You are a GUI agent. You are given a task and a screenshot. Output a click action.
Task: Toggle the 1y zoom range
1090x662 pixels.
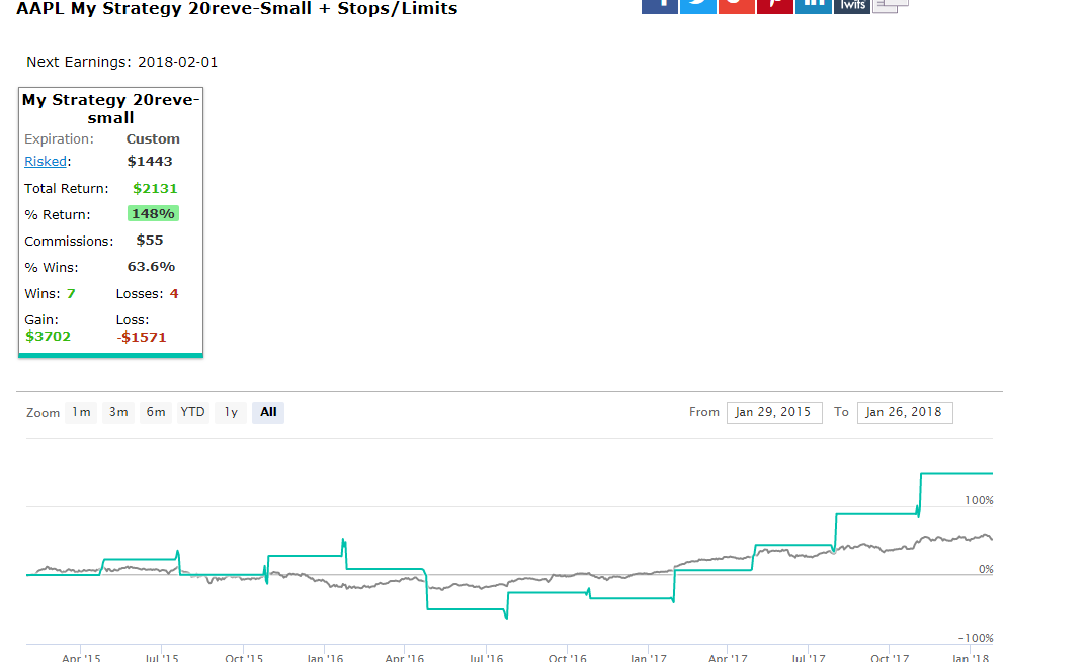pyautogui.click(x=230, y=412)
